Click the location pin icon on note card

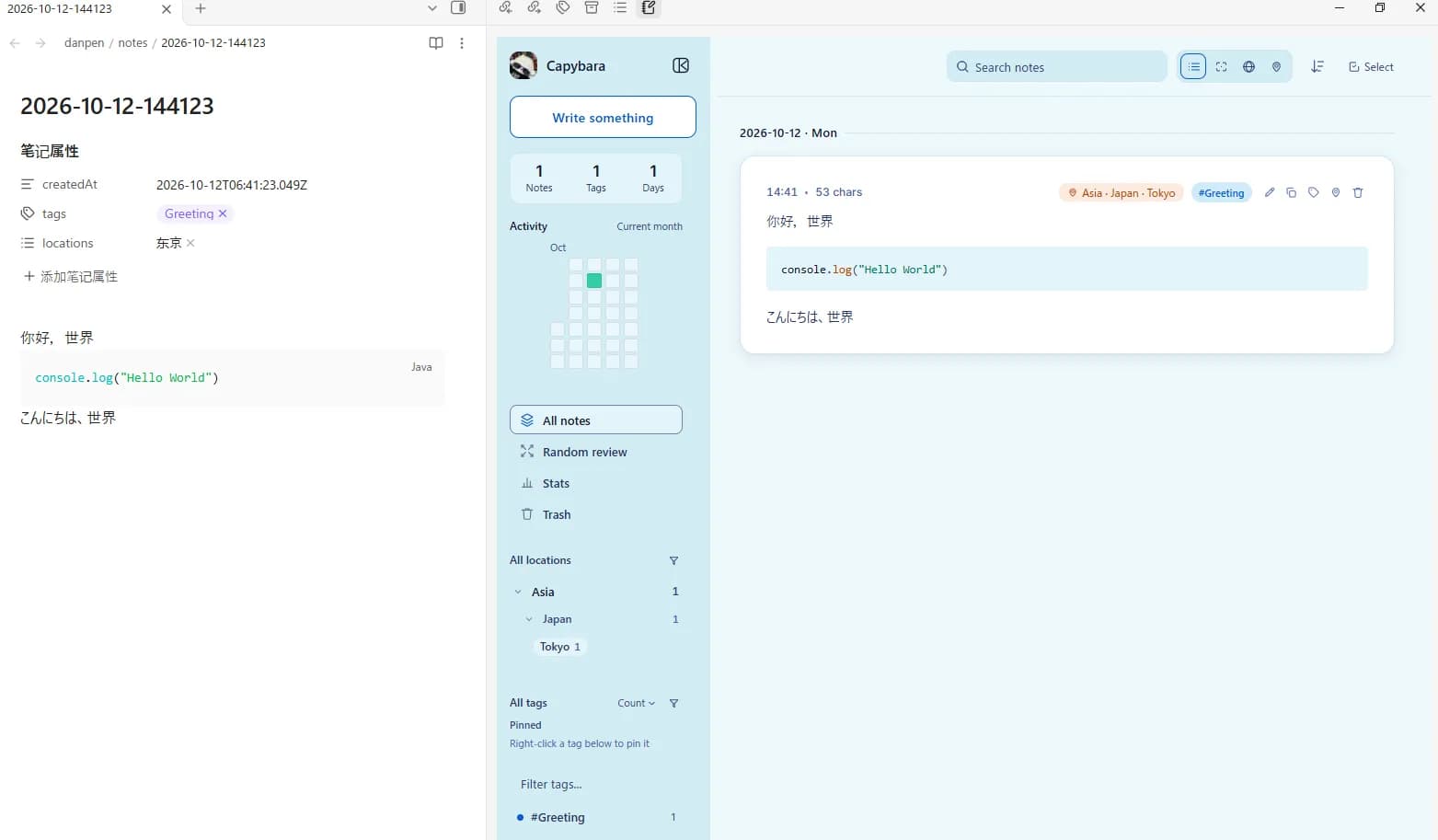pyautogui.click(x=1336, y=192)
